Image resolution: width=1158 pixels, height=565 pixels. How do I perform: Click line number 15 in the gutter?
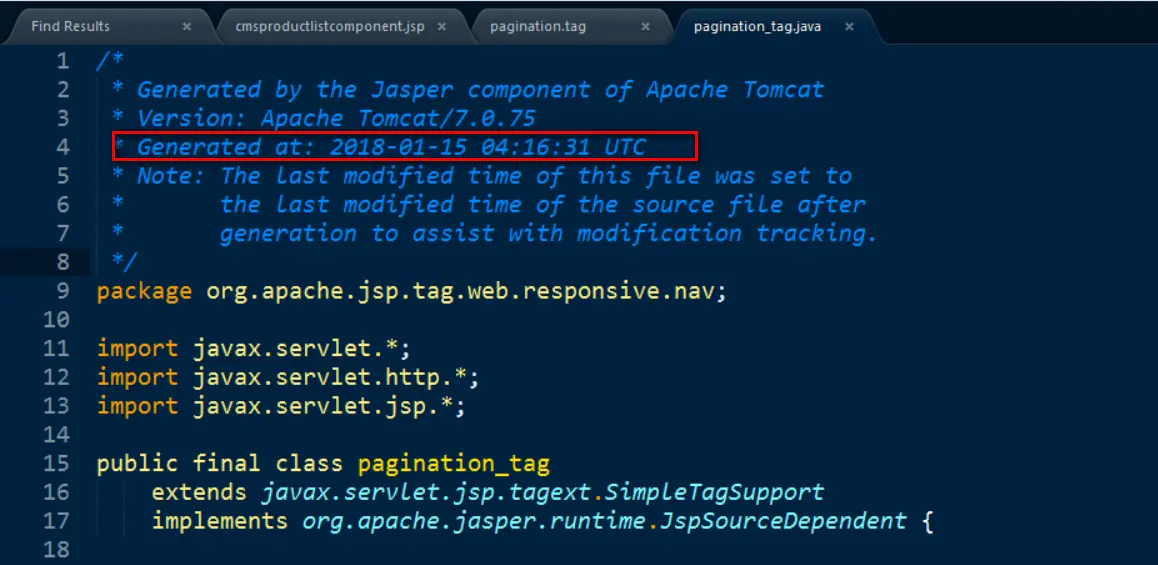pos(55,464)
